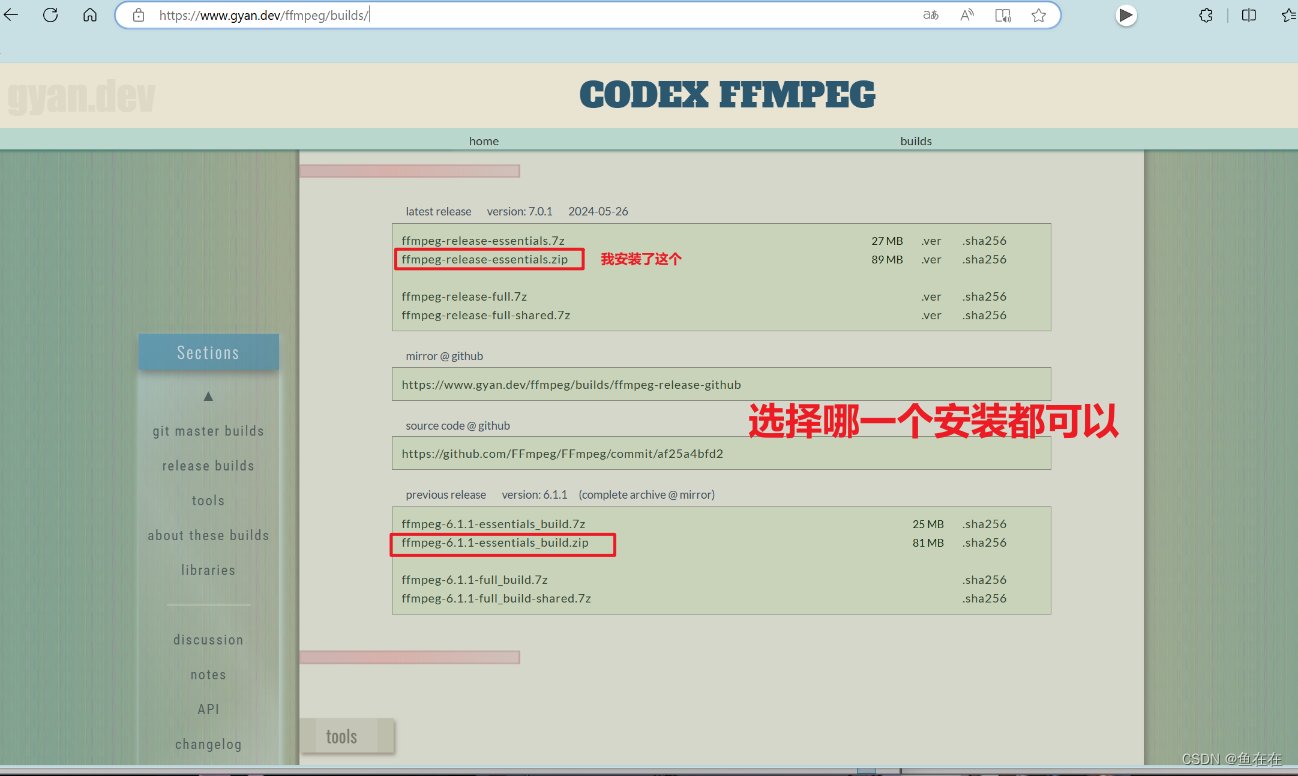Select the version: 6.1.1 text
The image size is (1298, 776).
(534, 495)
